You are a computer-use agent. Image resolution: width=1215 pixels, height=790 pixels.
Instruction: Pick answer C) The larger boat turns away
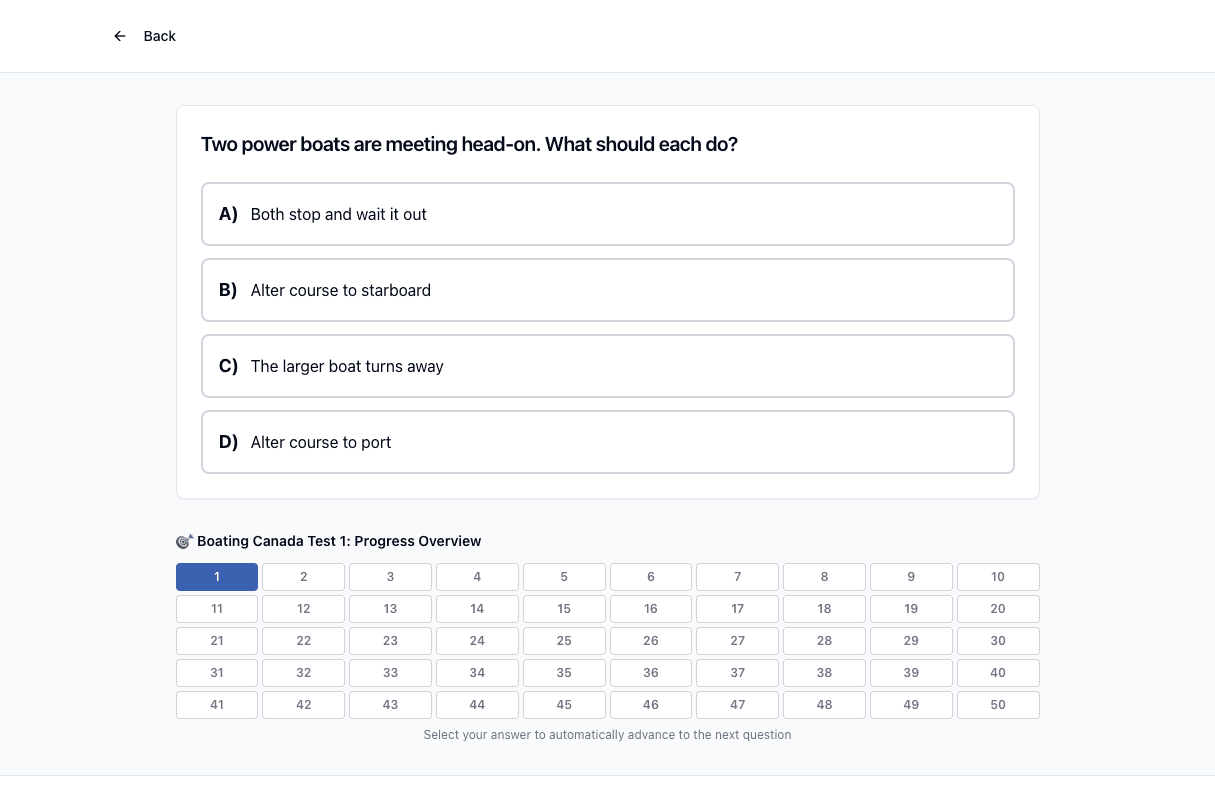pyautogui.click(x=608, y=366)
